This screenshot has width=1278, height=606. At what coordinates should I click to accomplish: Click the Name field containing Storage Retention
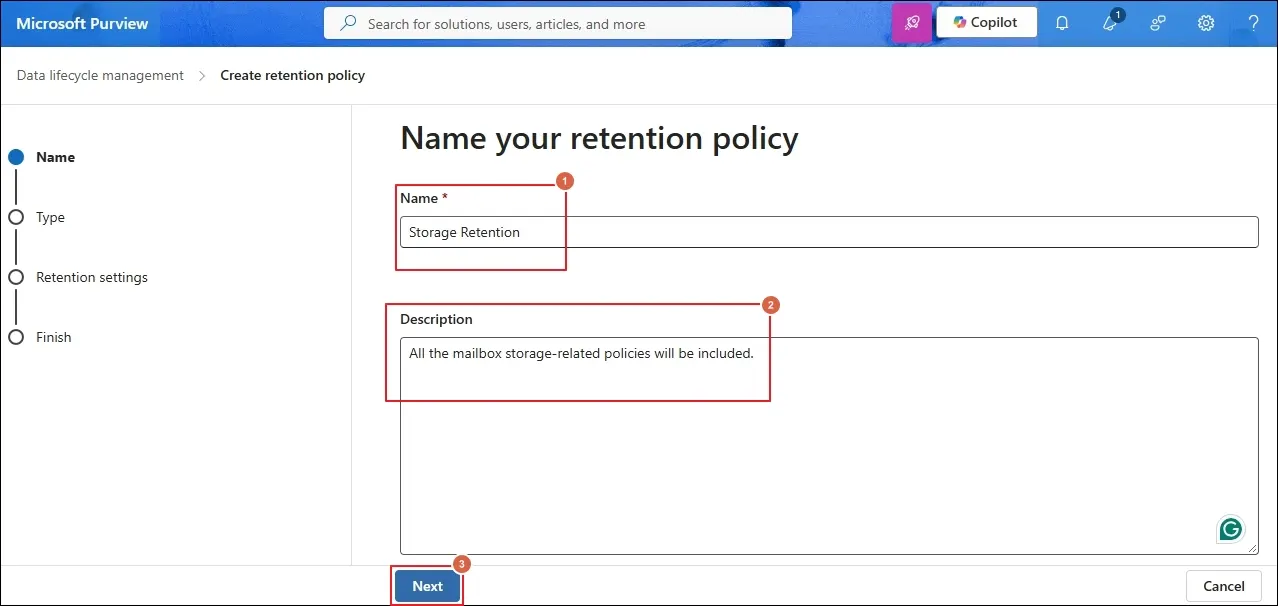(829, 232)
